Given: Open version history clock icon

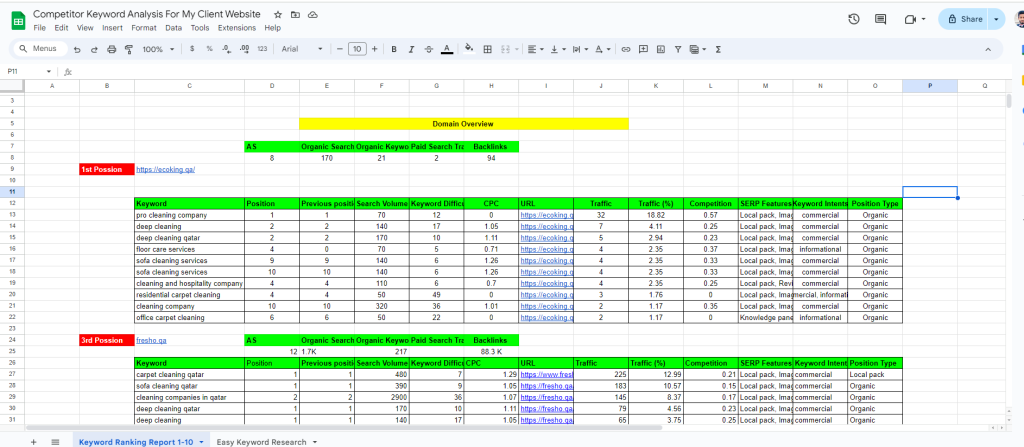Looking at the screenshot, I should (853, 19).
